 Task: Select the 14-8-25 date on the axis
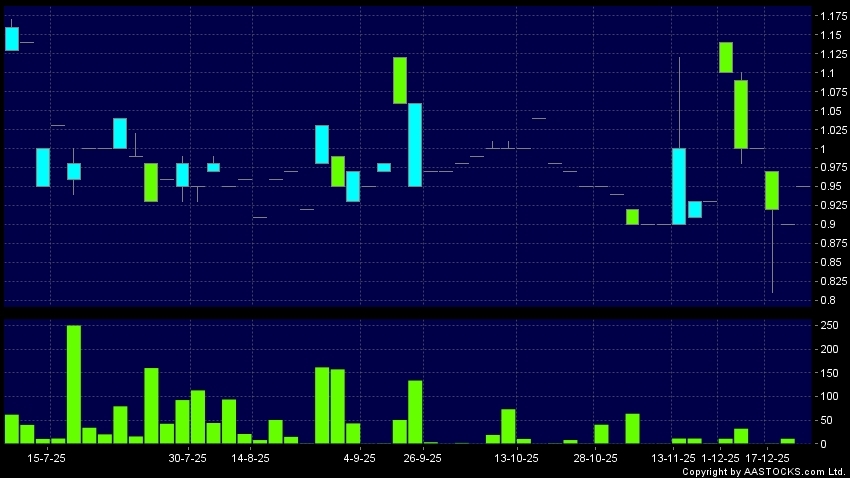pyautogui.click(x=250, y=458)
